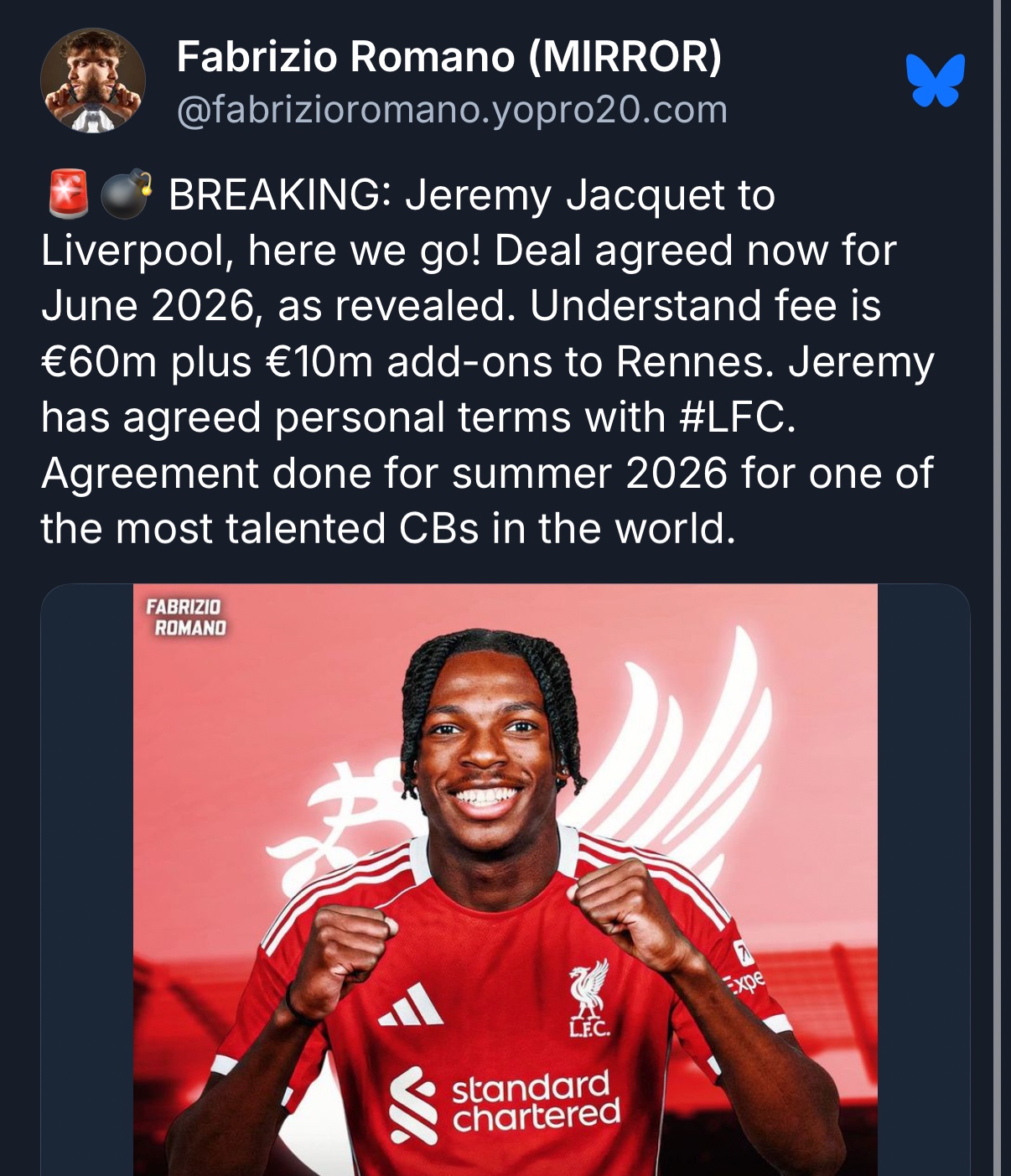Screen dimensions: 1011x1176
Task: Open the attached Liverpool signing image
Action: click(505, 879)
